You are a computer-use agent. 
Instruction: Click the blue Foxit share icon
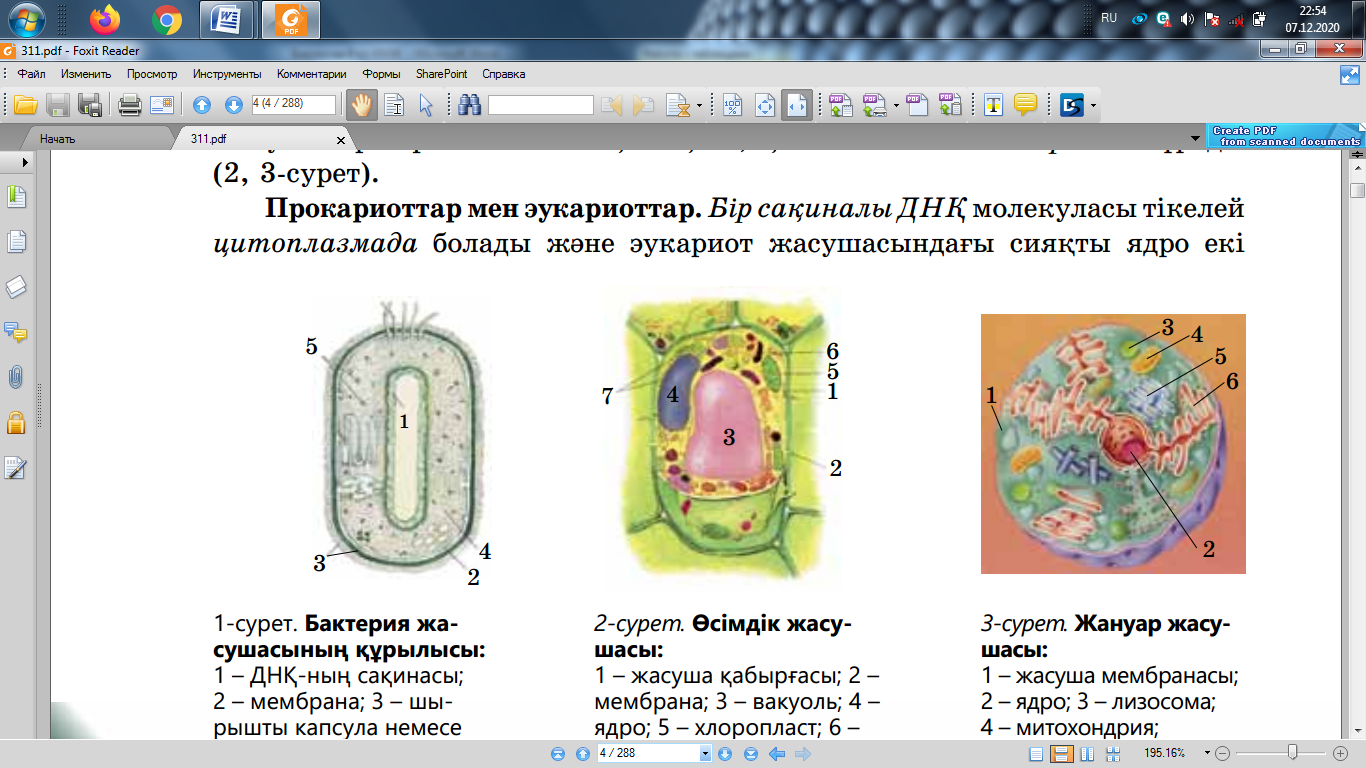(x=1072, y=105)
